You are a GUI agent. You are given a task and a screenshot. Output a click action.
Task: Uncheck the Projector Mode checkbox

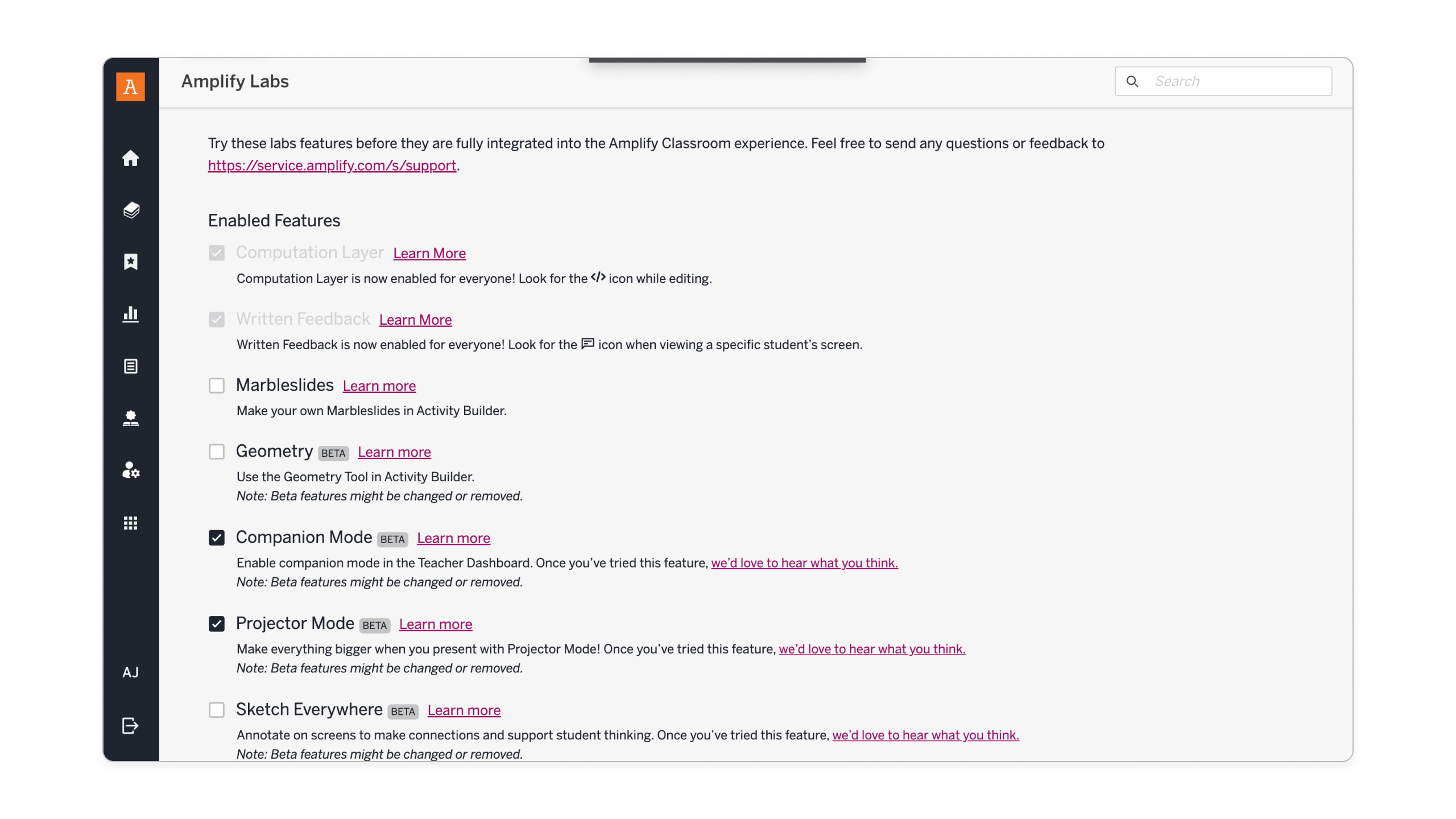pyautogui.click(x=216, y=624)
